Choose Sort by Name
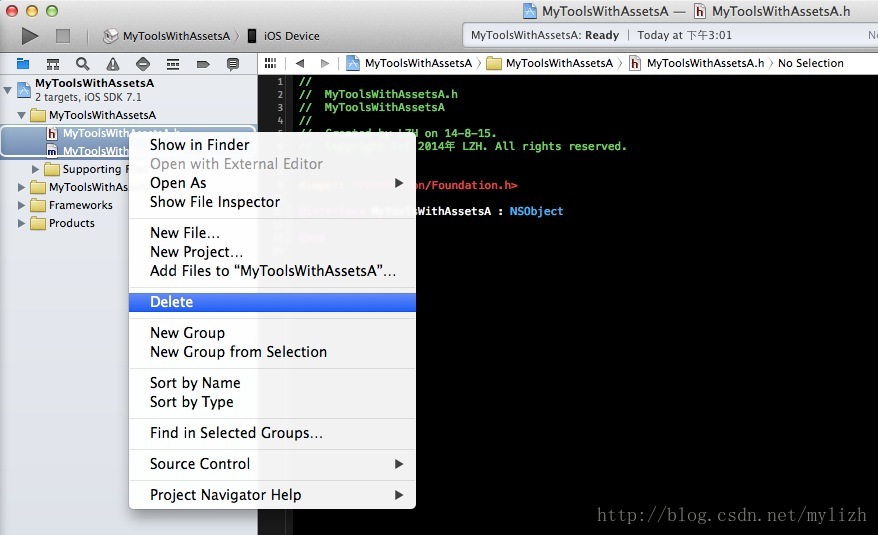The image size is (878, 535). [272, 383]
